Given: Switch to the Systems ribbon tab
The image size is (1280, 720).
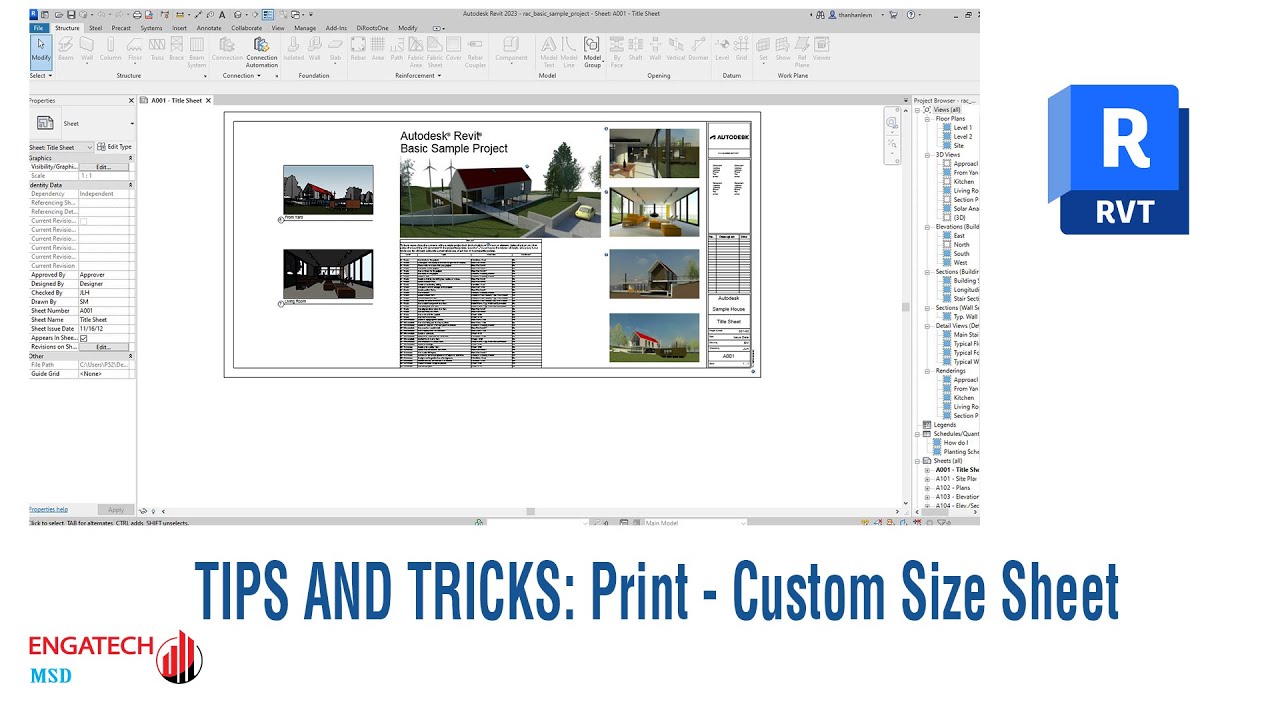Looking at the screenshot, I should tap(151, 28).
